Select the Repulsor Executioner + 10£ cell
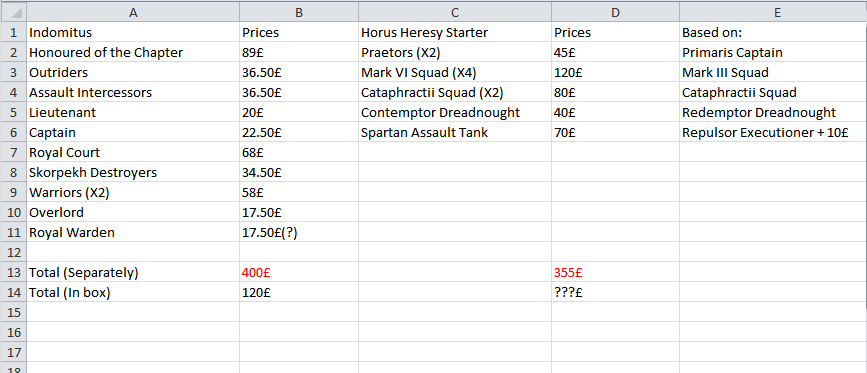The width and height of the screenshot is (867, 373). (773, 133)
